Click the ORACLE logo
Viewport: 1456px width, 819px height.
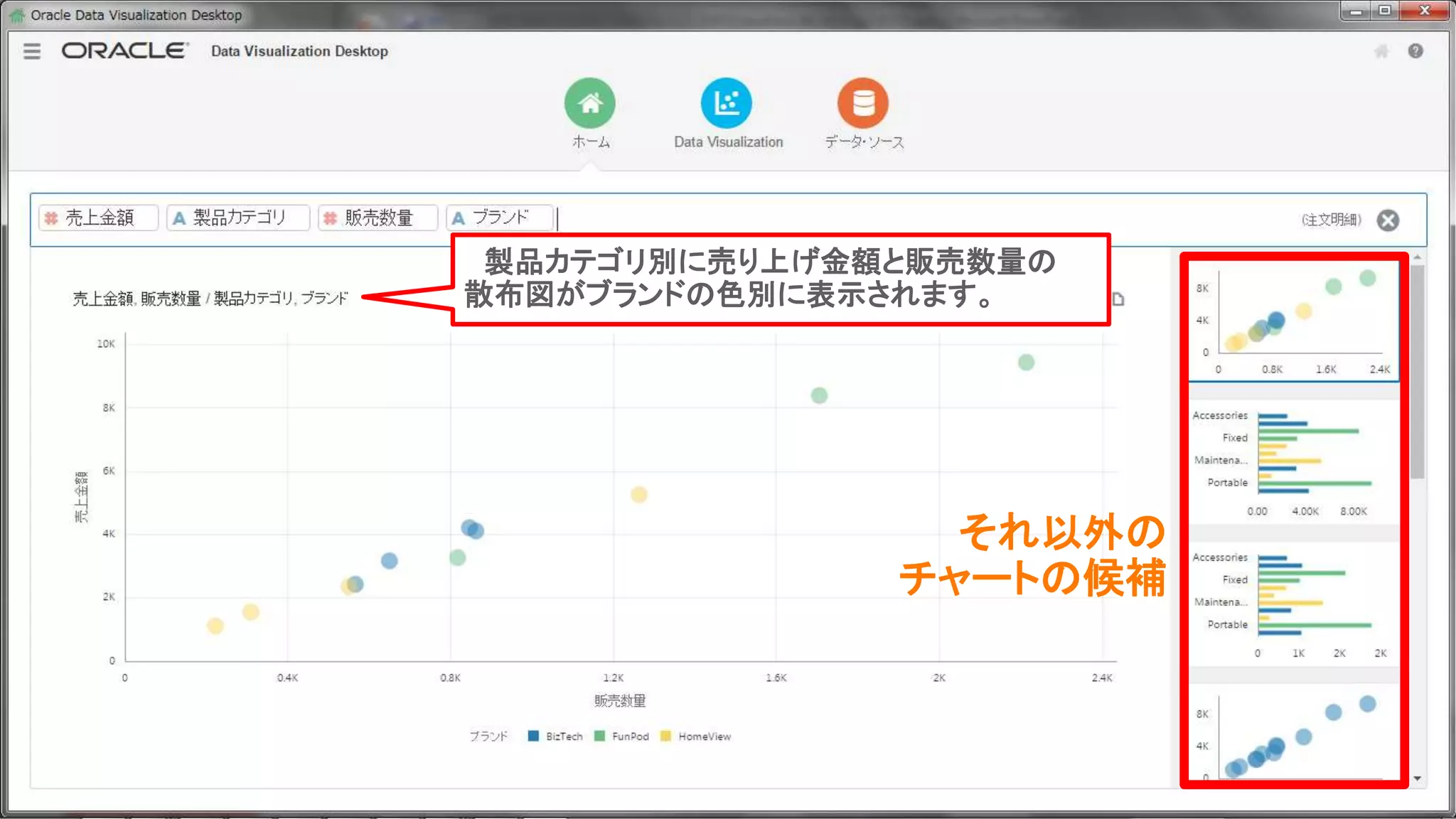pos(125,50)
